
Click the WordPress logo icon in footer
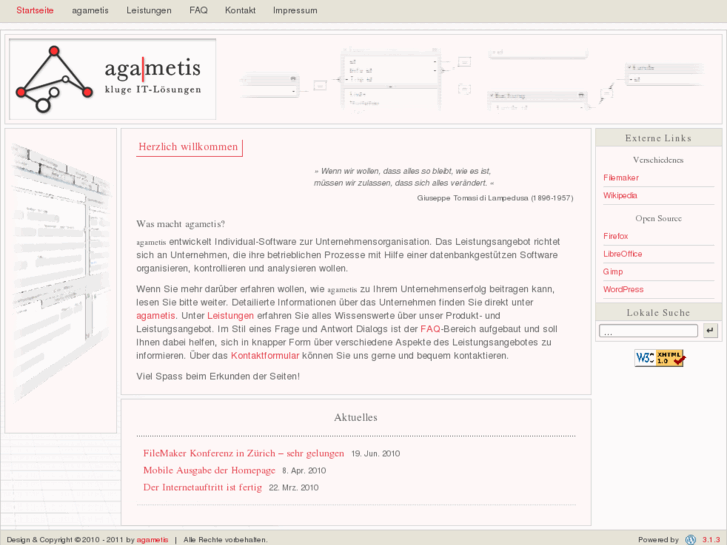(x=690, y=539)
